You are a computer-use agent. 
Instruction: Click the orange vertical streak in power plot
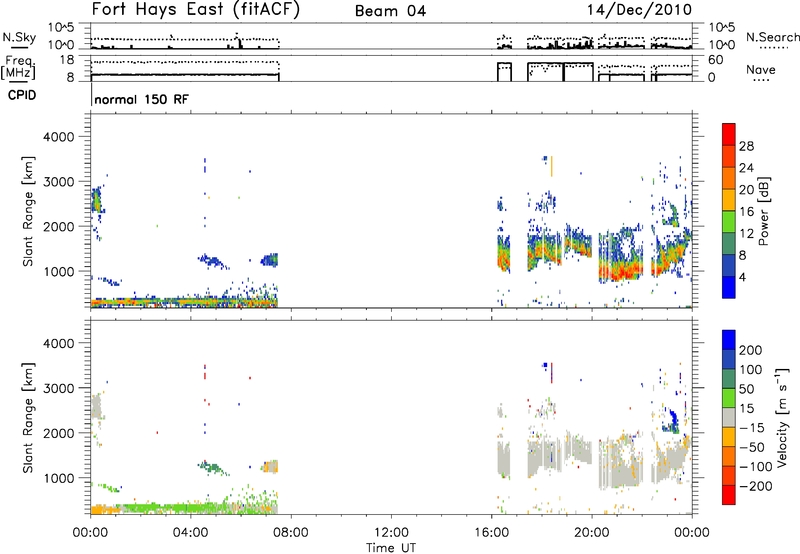552,166
